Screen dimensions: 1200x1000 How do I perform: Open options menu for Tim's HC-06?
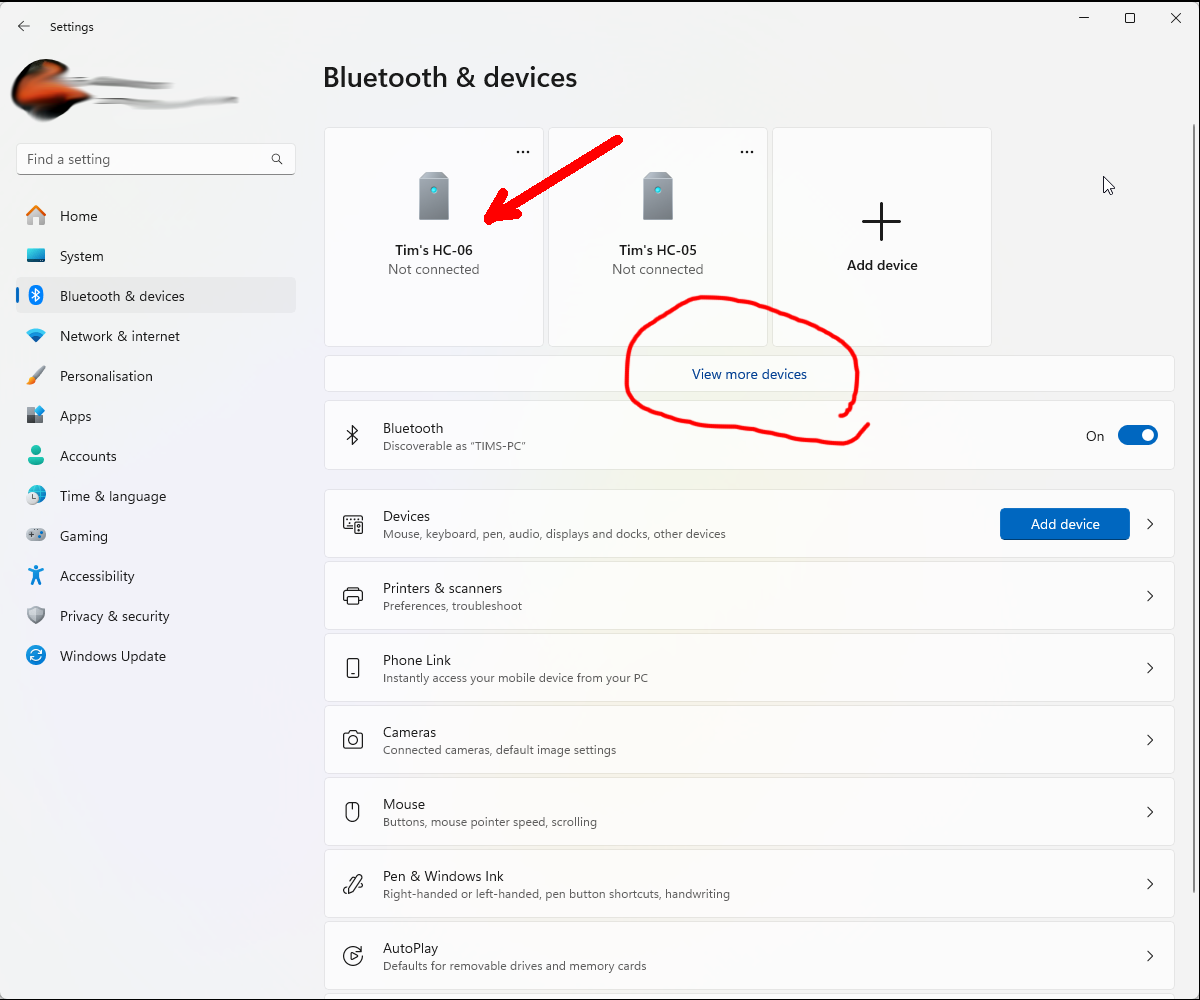point(523,151)
